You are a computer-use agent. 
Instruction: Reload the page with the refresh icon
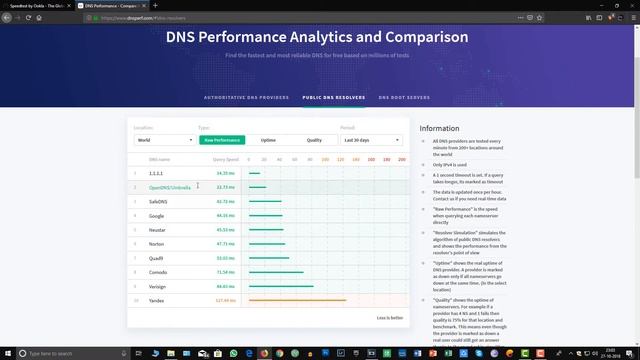[29, 18]
